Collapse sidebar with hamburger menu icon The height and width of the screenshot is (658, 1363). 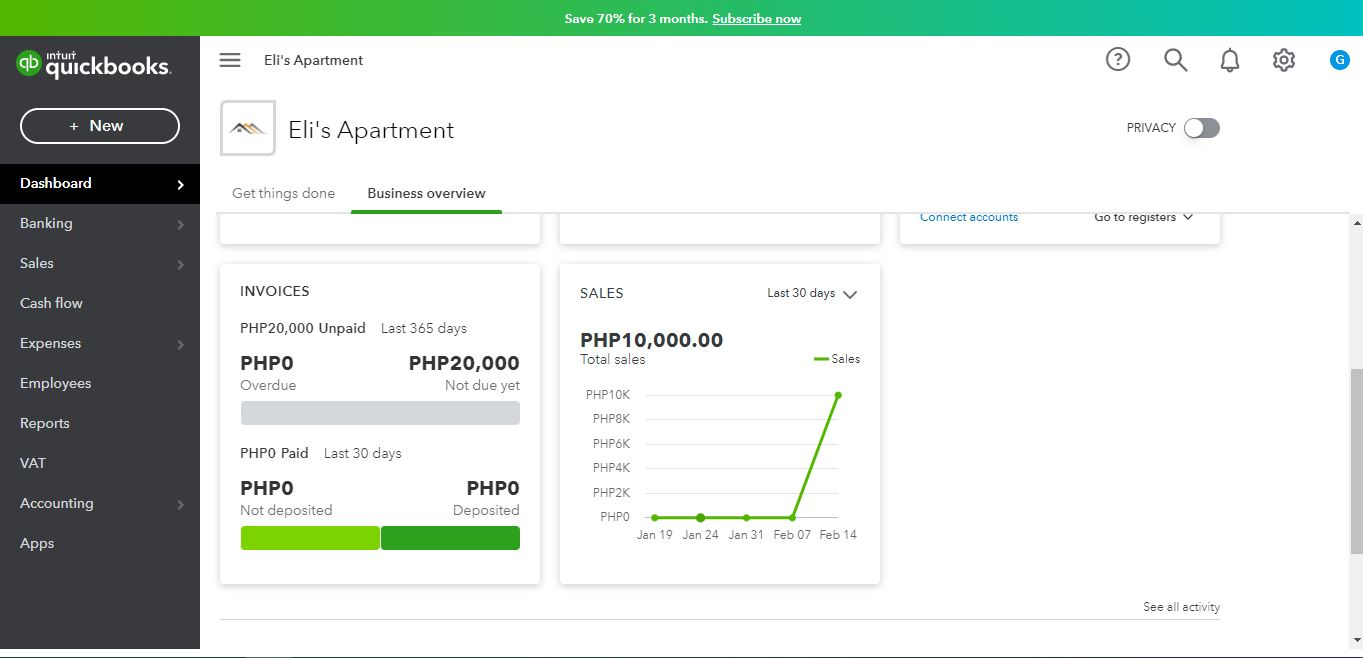(x=230, y=60)
